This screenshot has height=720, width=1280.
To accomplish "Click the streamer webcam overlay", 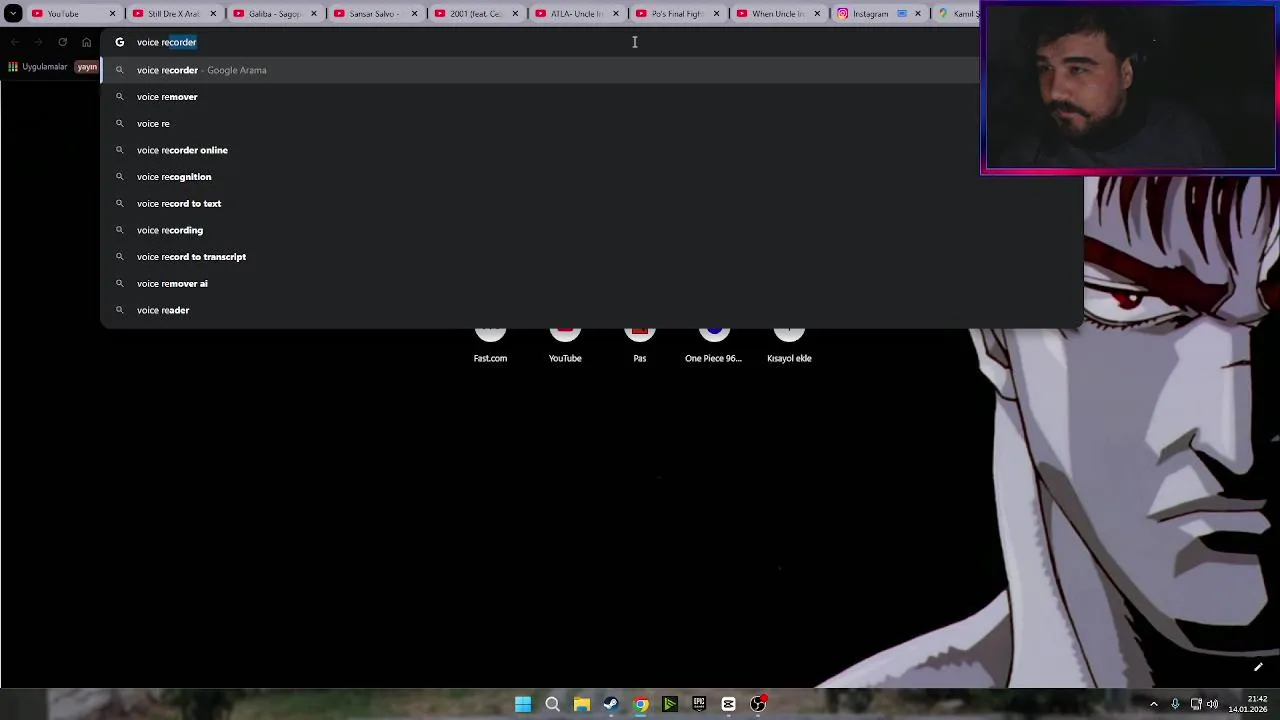I will (x=1130, y=88).
